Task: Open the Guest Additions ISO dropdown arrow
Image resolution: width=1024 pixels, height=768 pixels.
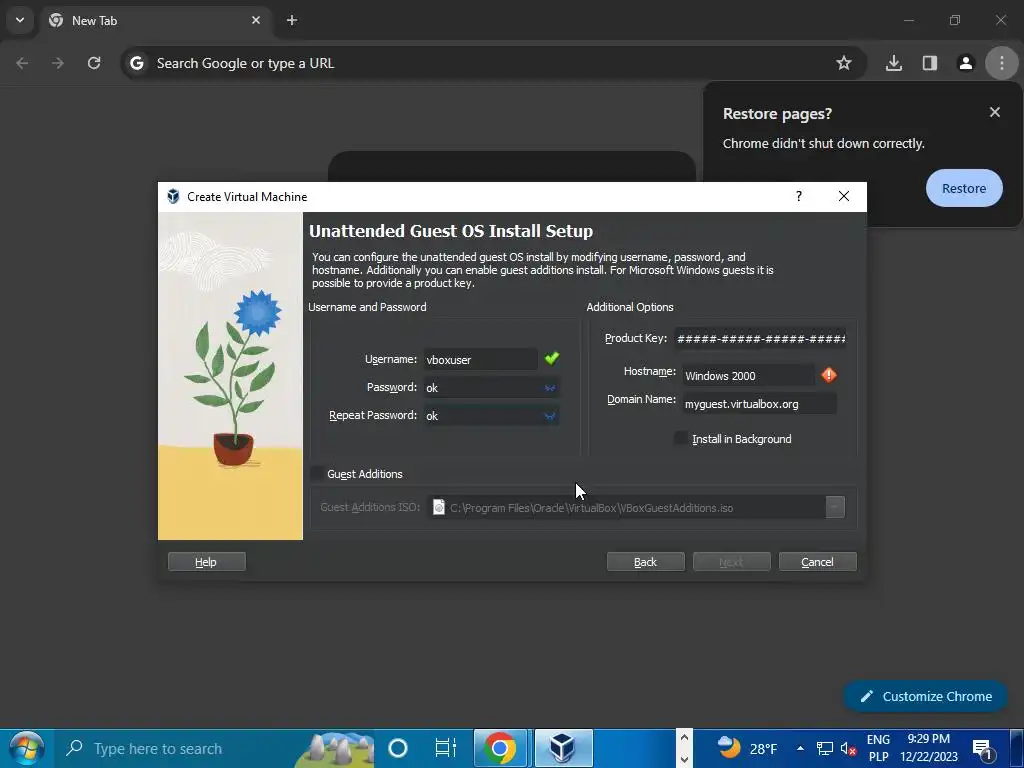Action: coord(835,507)
